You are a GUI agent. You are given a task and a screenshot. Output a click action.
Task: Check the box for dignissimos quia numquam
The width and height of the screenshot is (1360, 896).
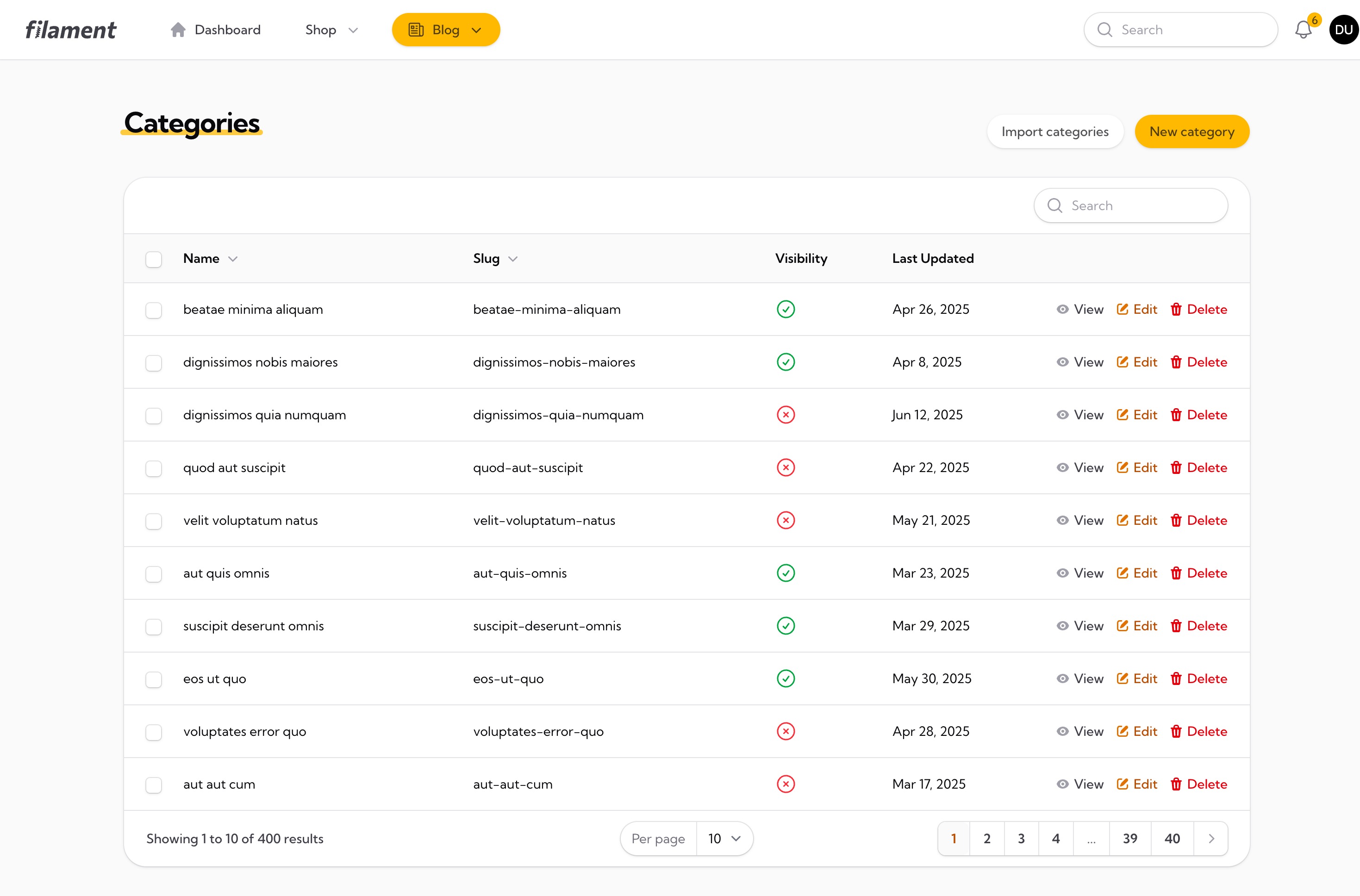click(x=154, y=416)
